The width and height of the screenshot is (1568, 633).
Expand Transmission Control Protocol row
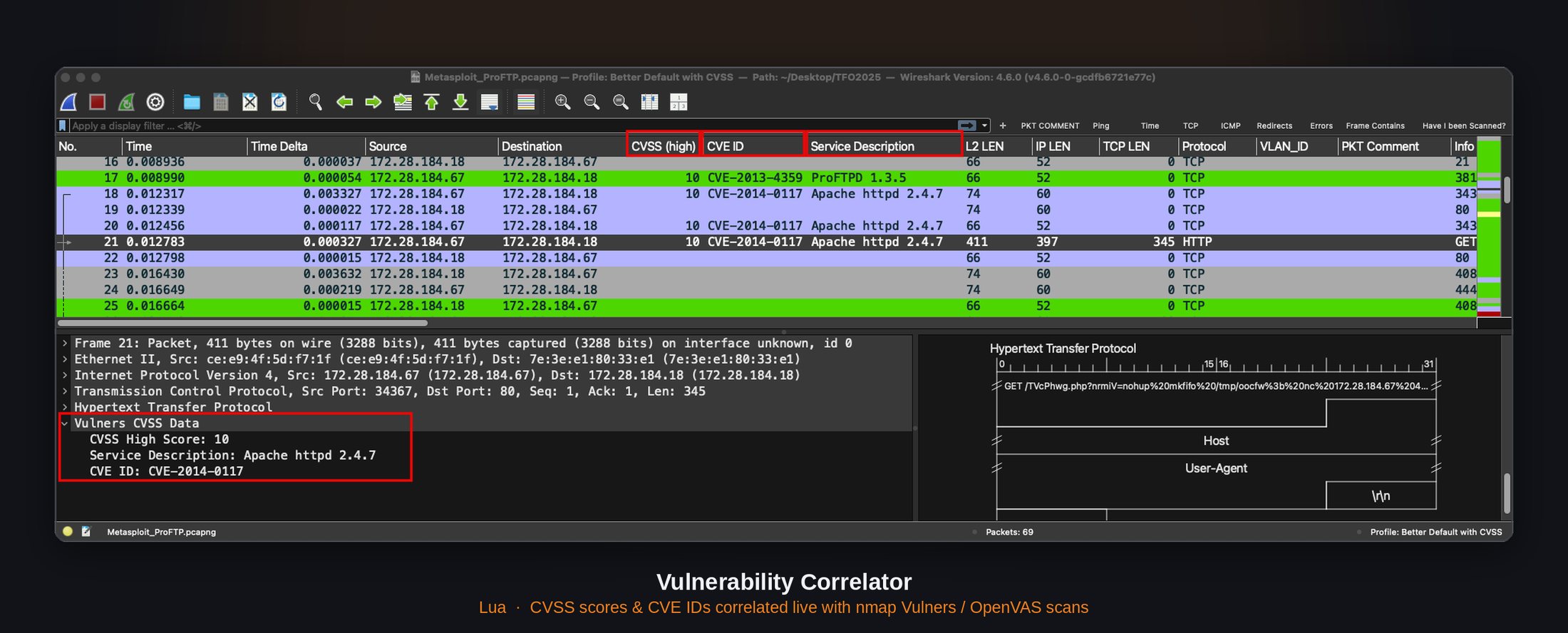pyautogui.click(x=65, y=391)
